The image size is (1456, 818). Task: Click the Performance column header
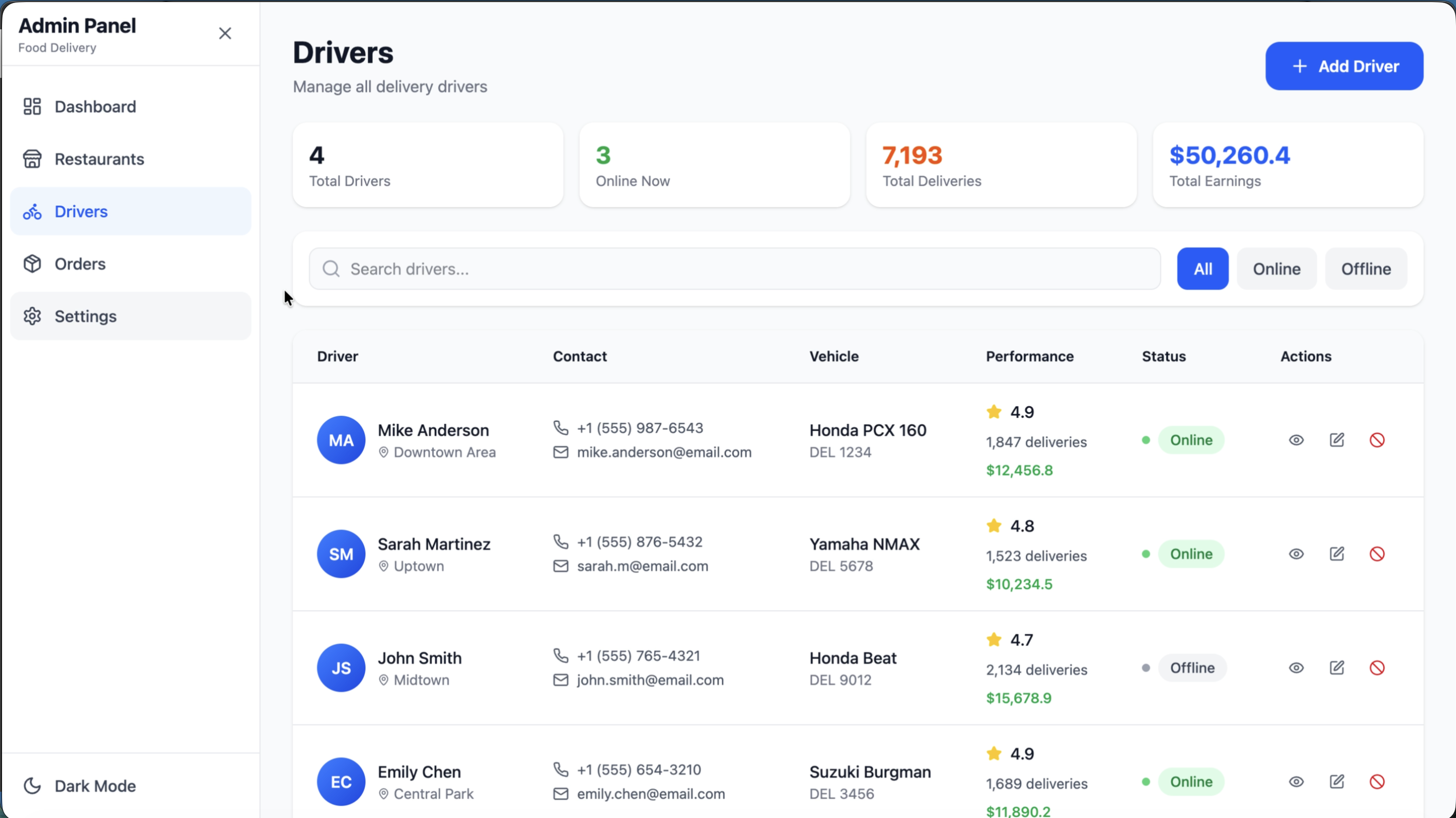1030,356
